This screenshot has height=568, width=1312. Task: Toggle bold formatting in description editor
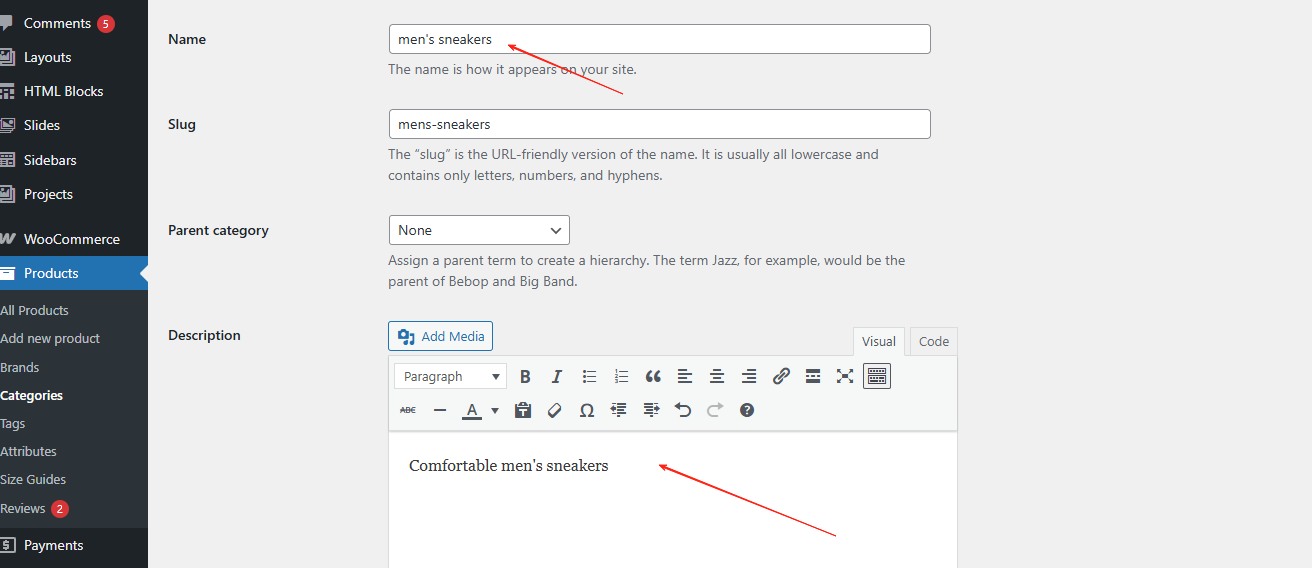tap(525, 377)
